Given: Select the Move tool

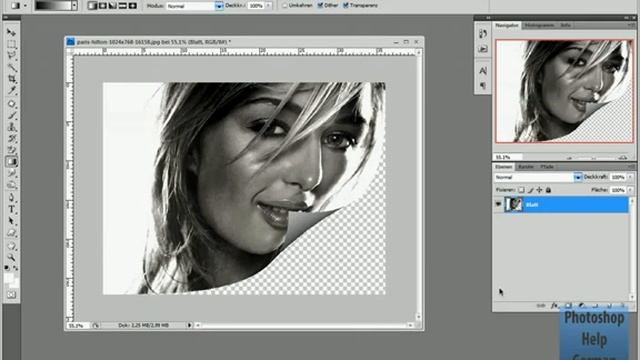Looking at the screenshot, I should (x=11, y=32).
